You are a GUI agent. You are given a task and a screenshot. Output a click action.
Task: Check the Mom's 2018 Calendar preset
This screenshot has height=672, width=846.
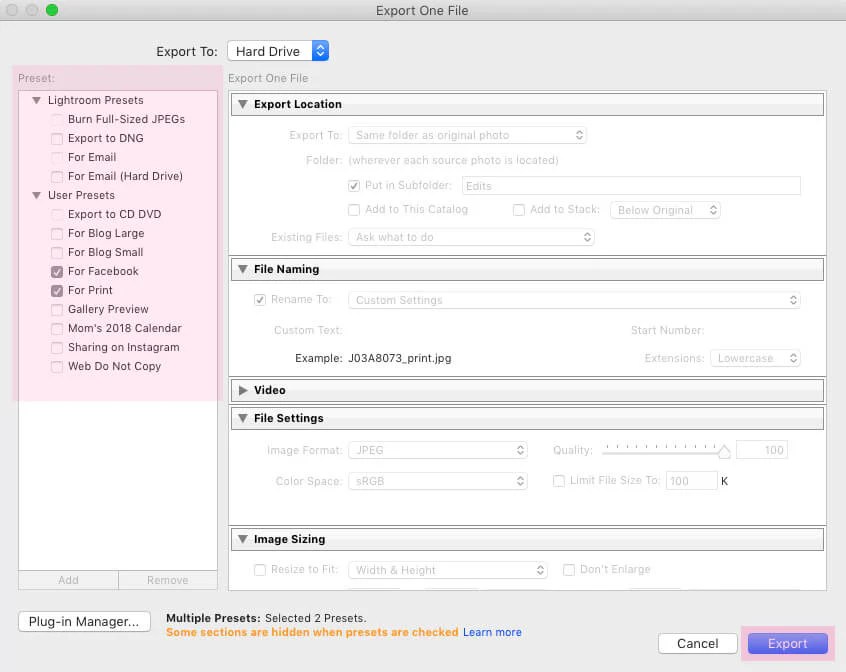[x=57, y=328]
